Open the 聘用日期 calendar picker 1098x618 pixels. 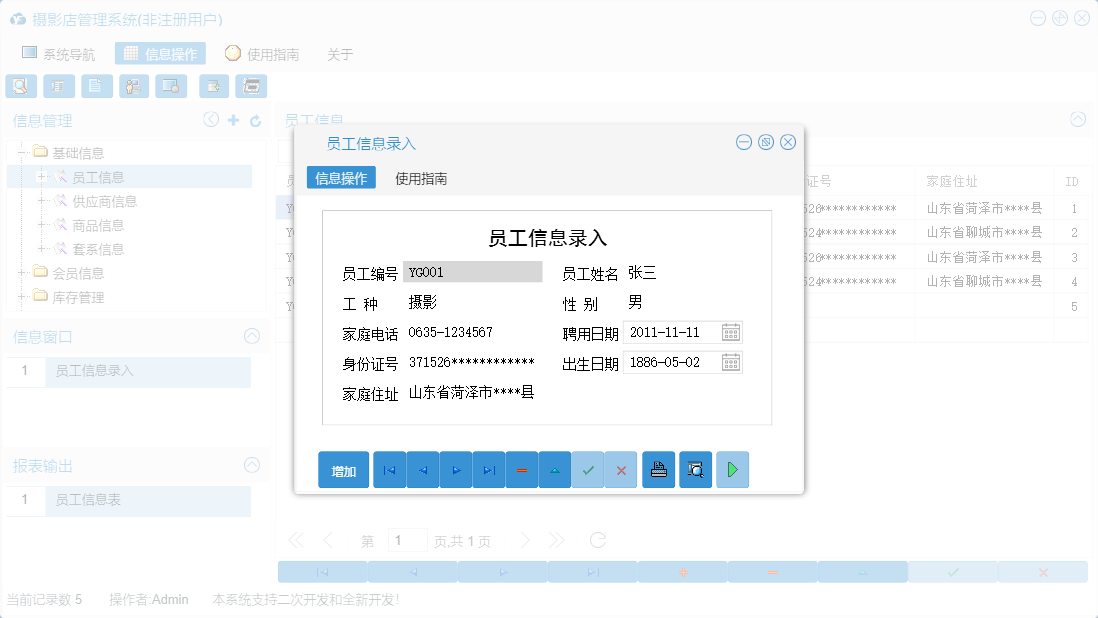pyautogui.click(x=730, y=332)
